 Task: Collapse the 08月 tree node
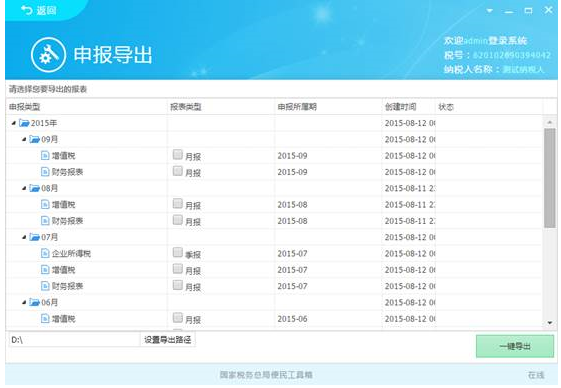24,188
